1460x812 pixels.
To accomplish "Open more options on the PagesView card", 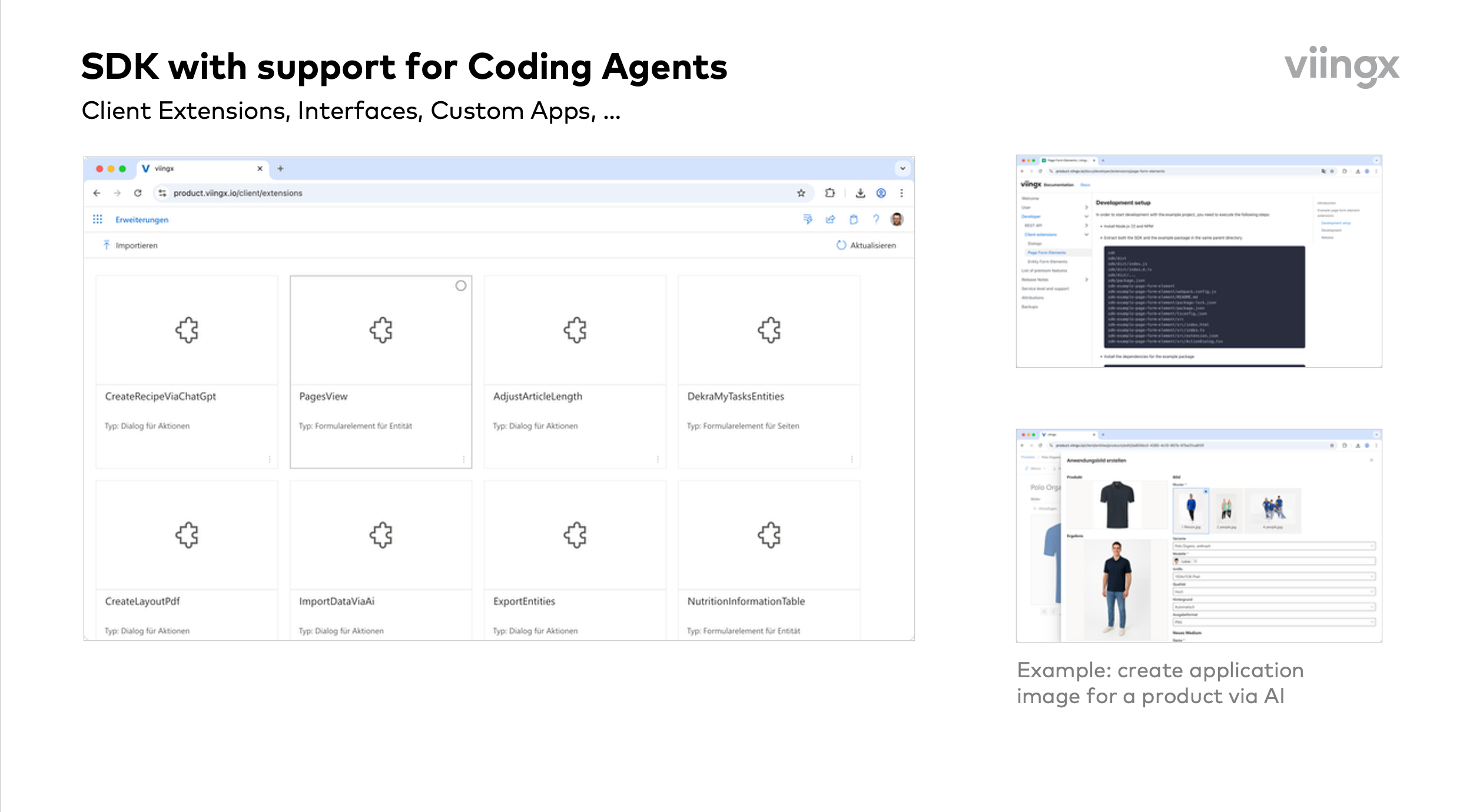I will tap(463, 459).
